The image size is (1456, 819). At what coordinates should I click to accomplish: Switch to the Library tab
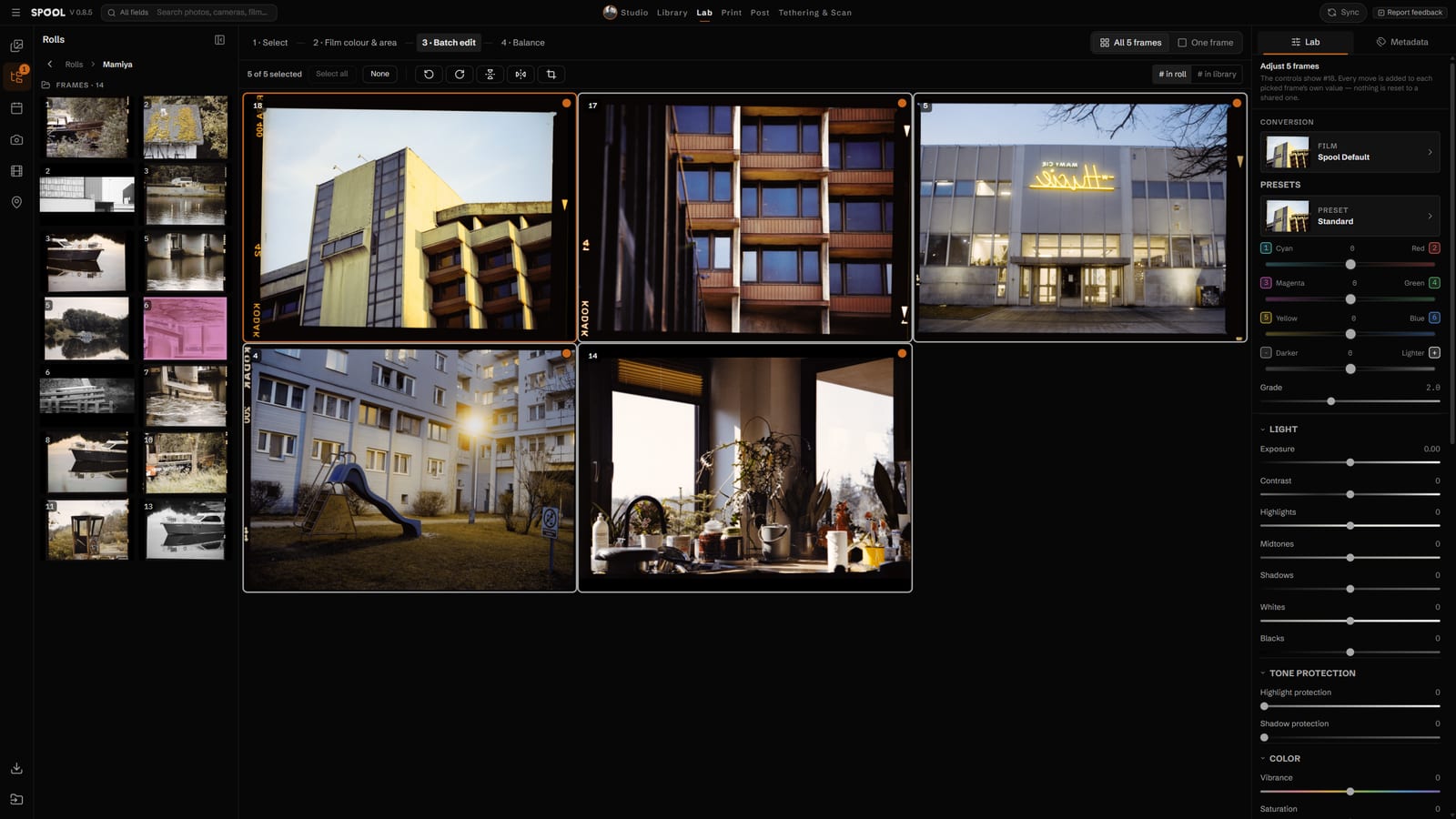pyautogui.click(x=672, y=13)
